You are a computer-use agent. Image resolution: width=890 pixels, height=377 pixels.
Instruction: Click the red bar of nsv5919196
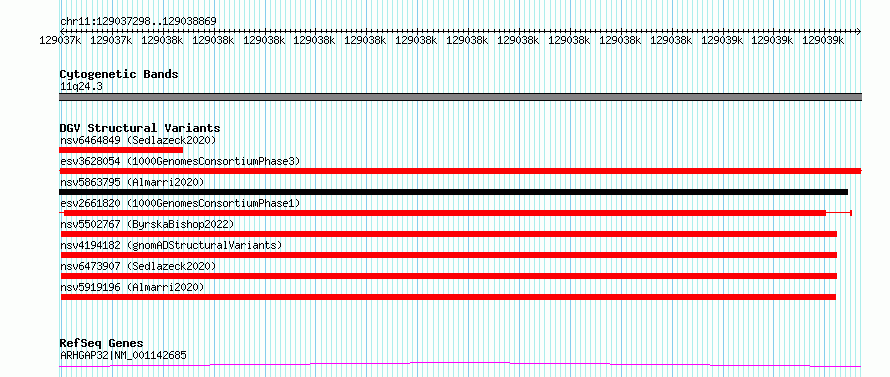[x=448, y=297]
